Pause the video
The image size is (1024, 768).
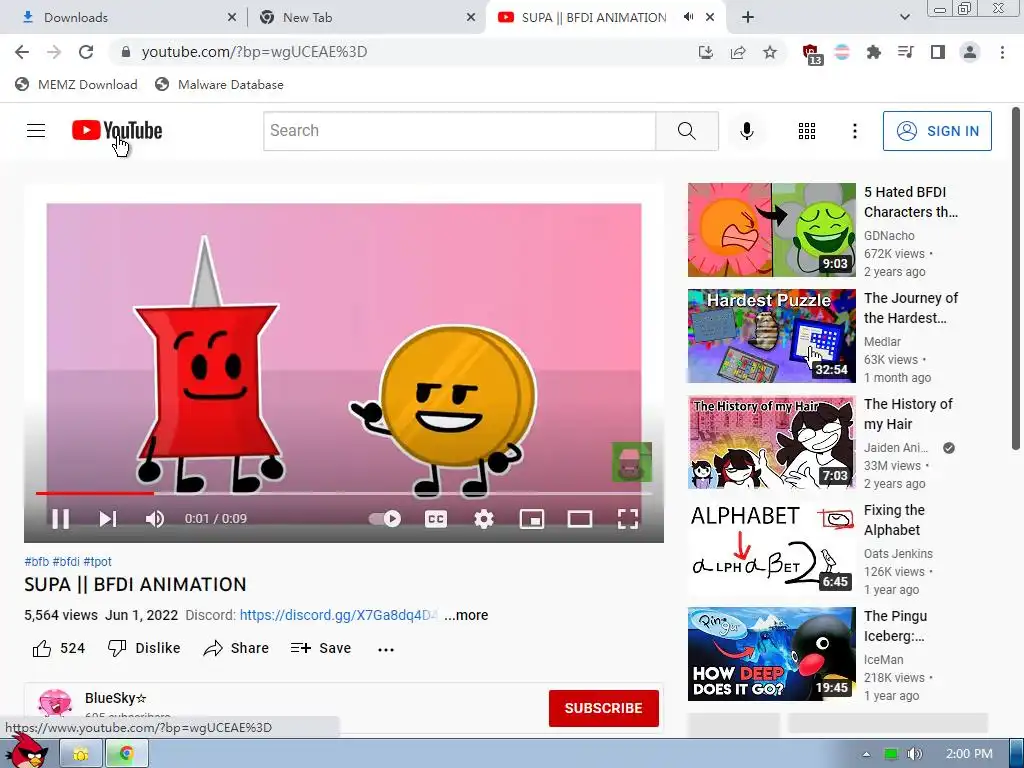pyautogui.click(x=60, y=519)
